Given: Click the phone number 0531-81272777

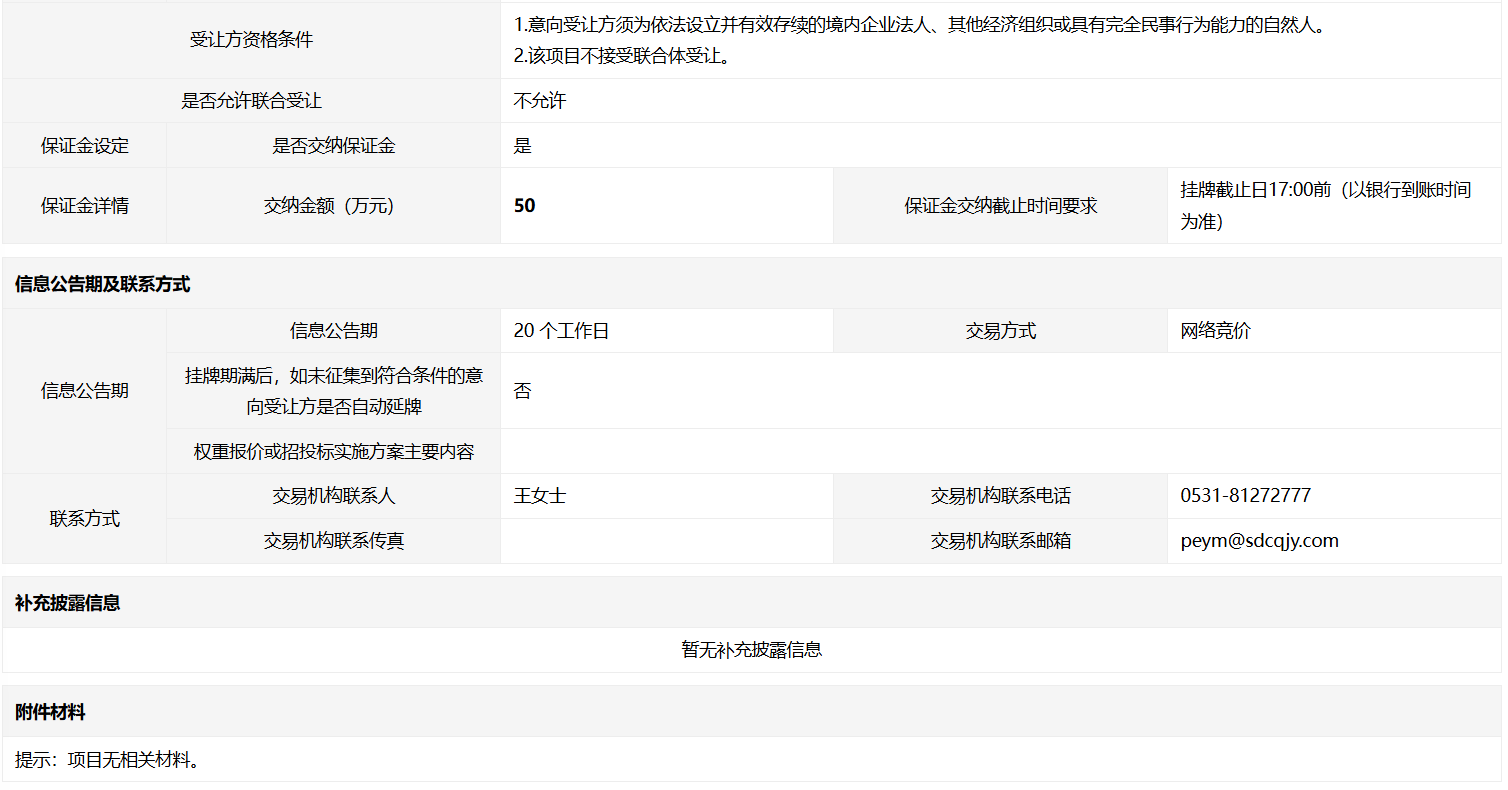Looking at the screenshot, I should (1245, 496).
